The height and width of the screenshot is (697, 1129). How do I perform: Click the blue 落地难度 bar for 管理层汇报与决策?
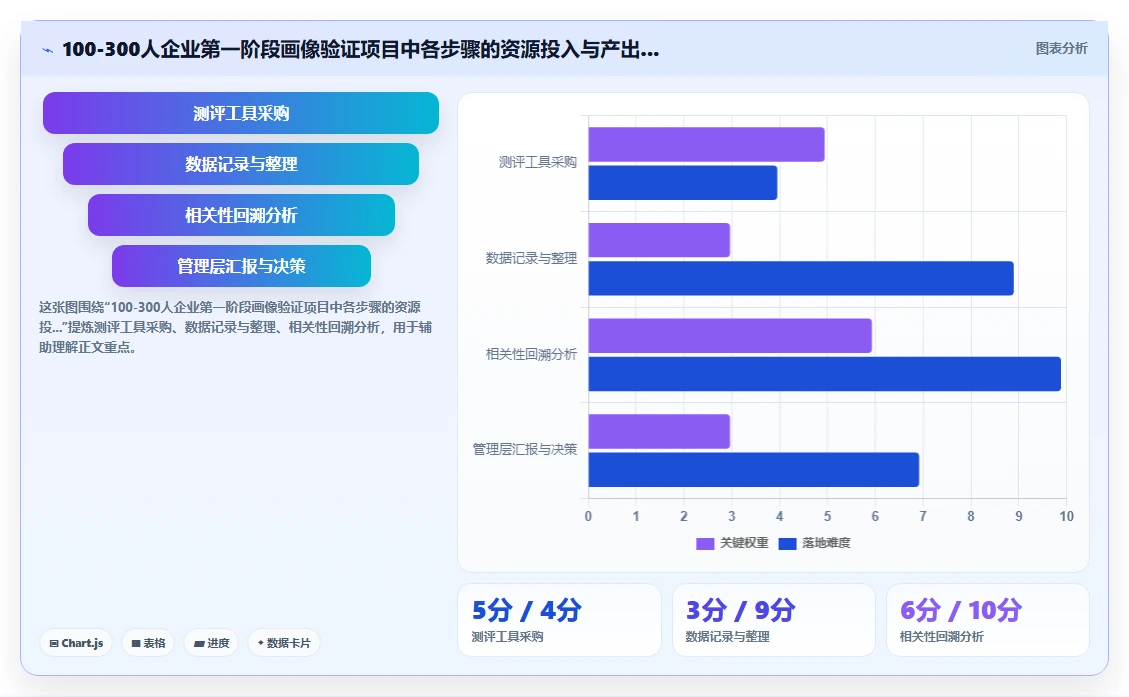[x=754, y=469]
